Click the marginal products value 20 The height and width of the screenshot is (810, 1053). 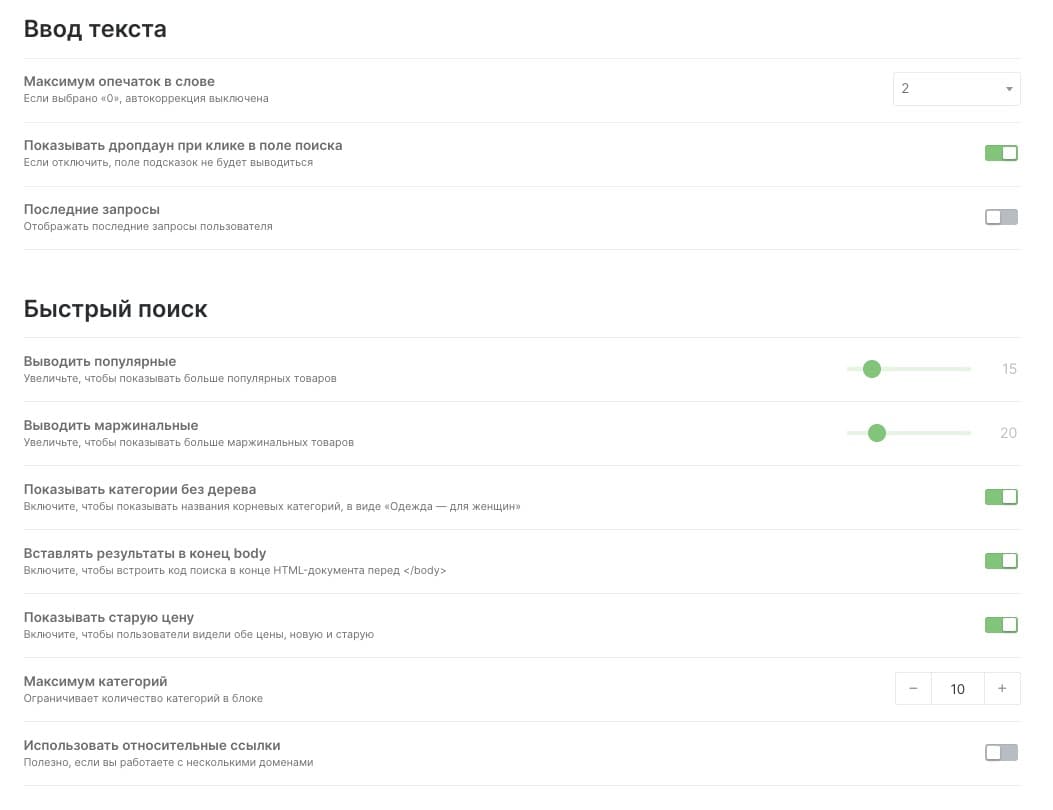coord(1008,433)
